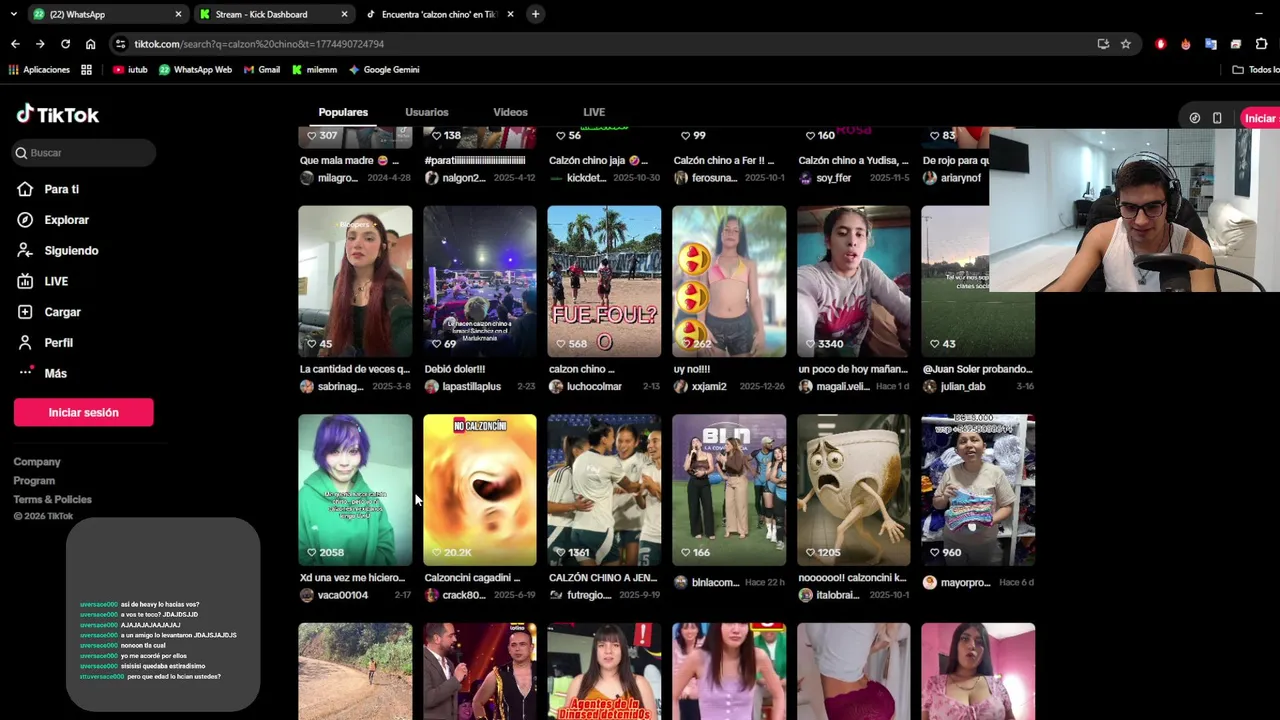The width and height of the screenshot is (1280, 720).
Task: Open the Program footer link
Action: point(34,481)
